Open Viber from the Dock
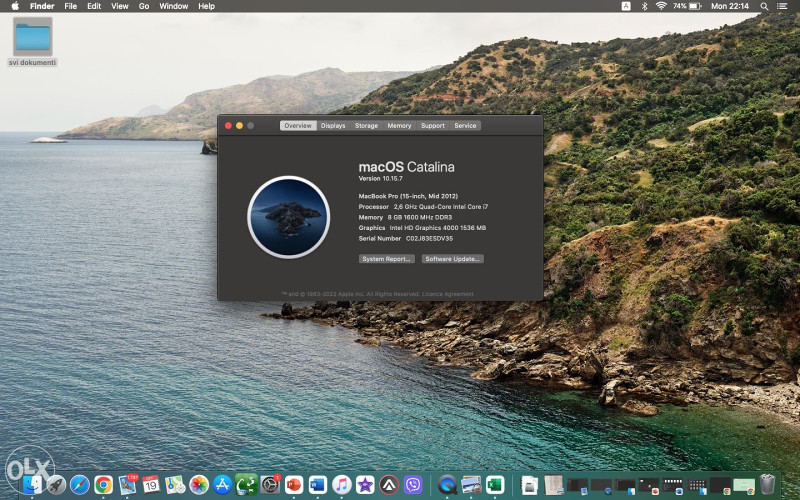This screenshot has height=500, width=800. (413, 485)
